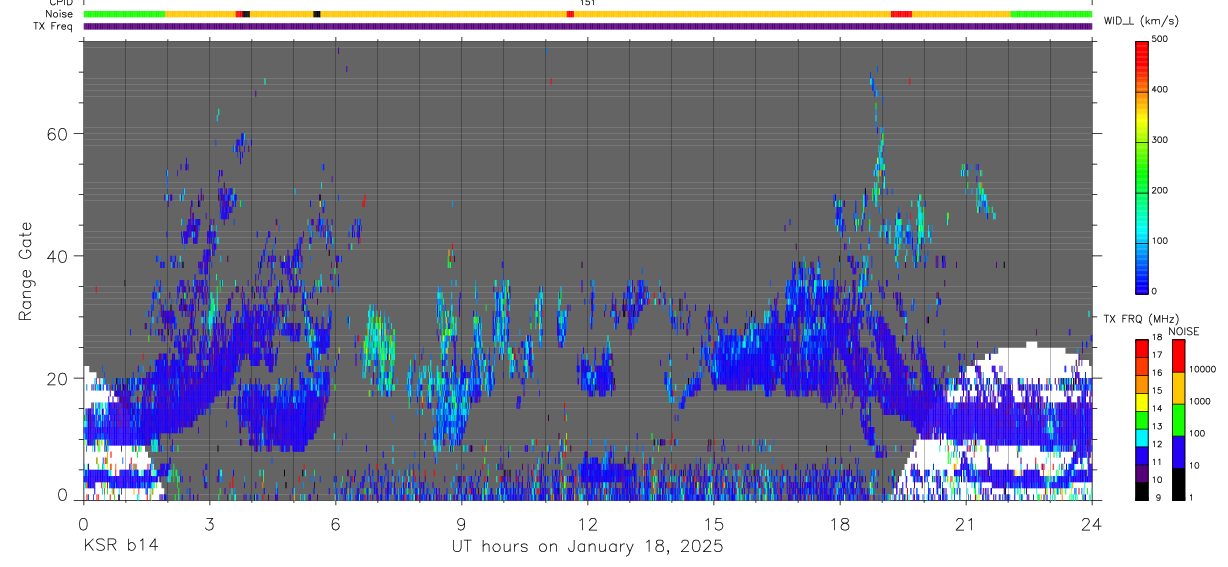Click the 13 label on TX FRQ legend
Image resolution: width=1228 pixels, height=567 pixels.
[x=1157, y=428]
